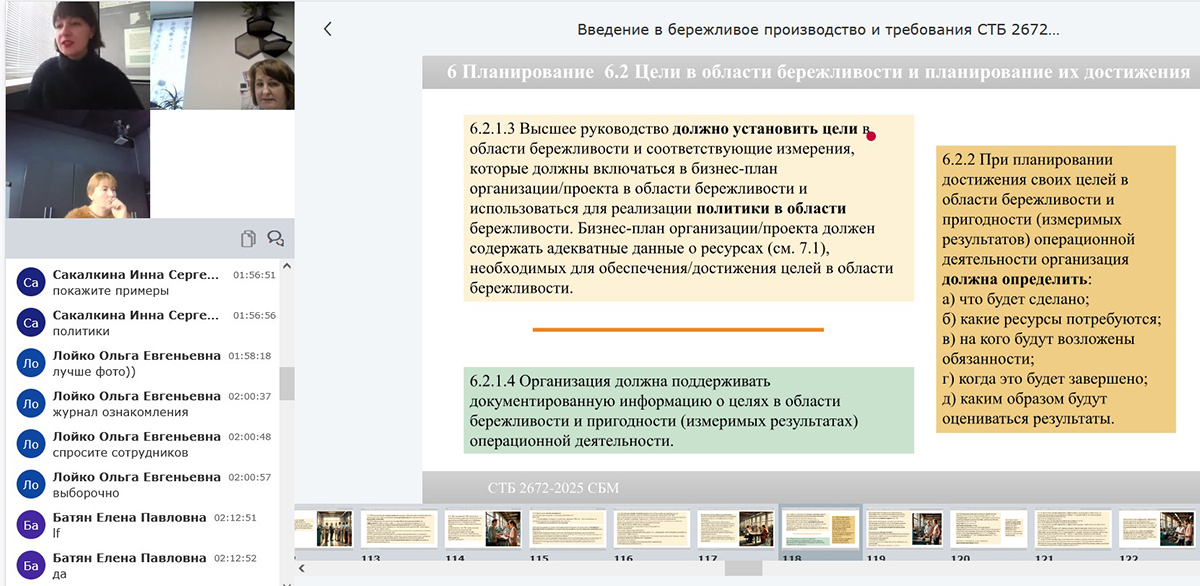Click Сакалкина avatar on 'покажите примеры' message
This screenshot has height=586, width=1200.
pos(31,282)
